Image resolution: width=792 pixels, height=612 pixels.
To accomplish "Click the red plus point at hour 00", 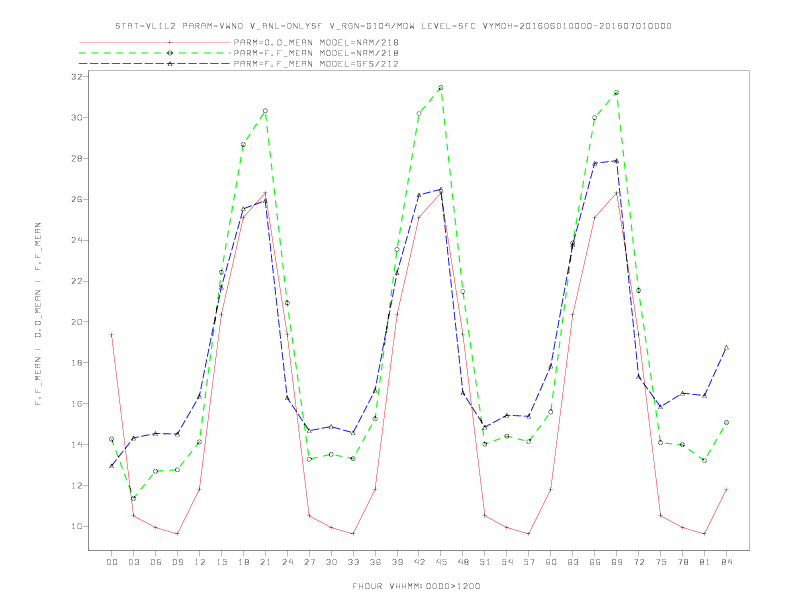I will [x=112, y=334].
